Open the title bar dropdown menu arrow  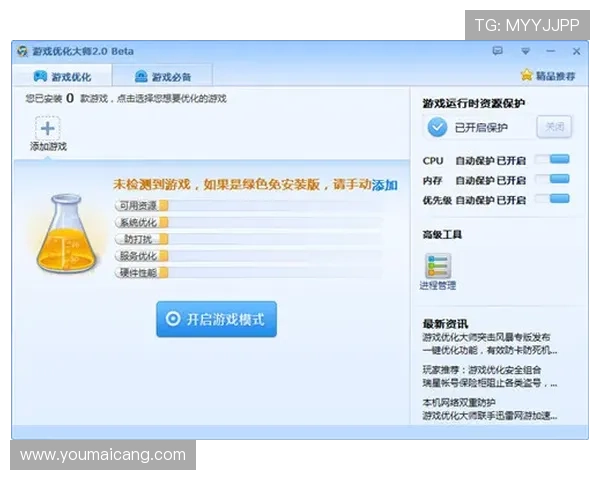pos(525,51)
